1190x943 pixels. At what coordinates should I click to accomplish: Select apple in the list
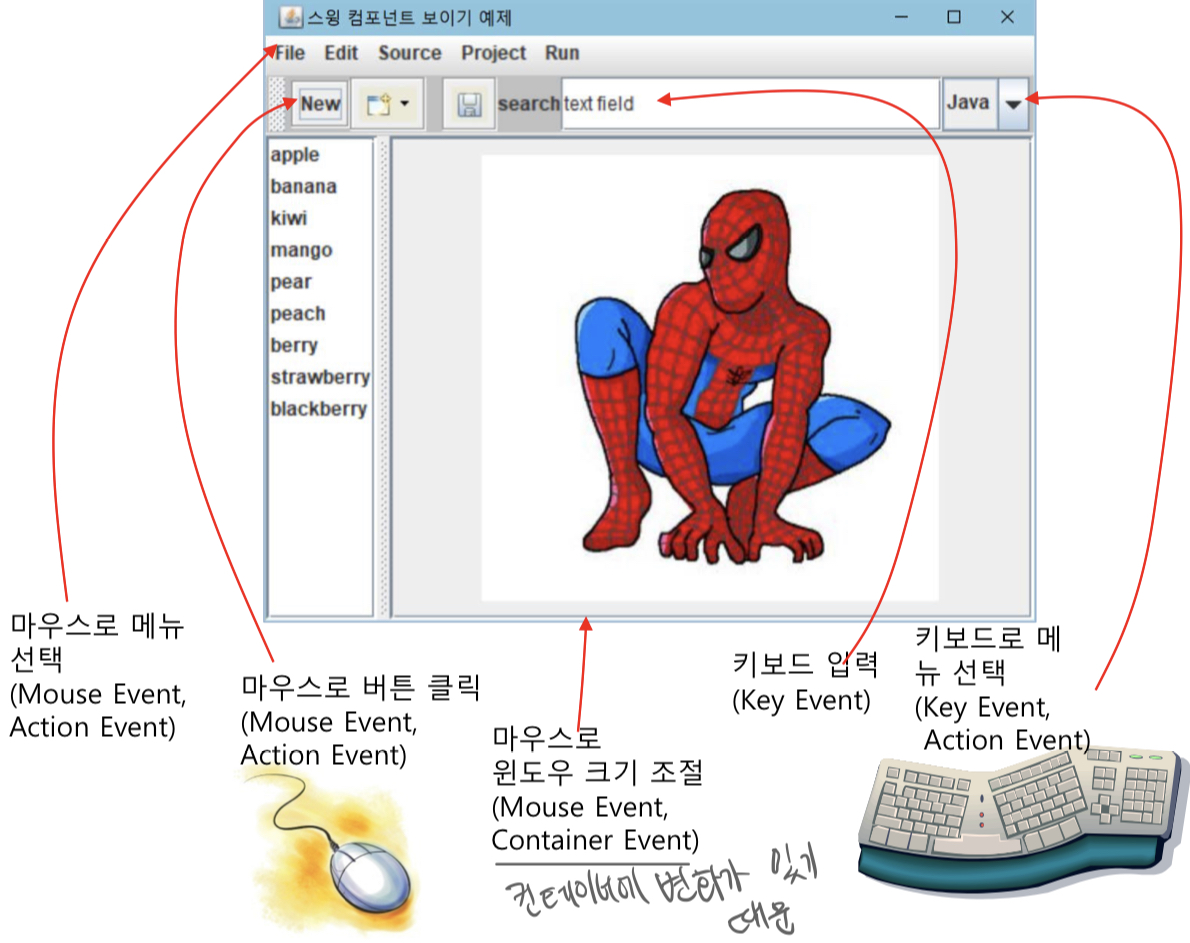click(320, 155)
